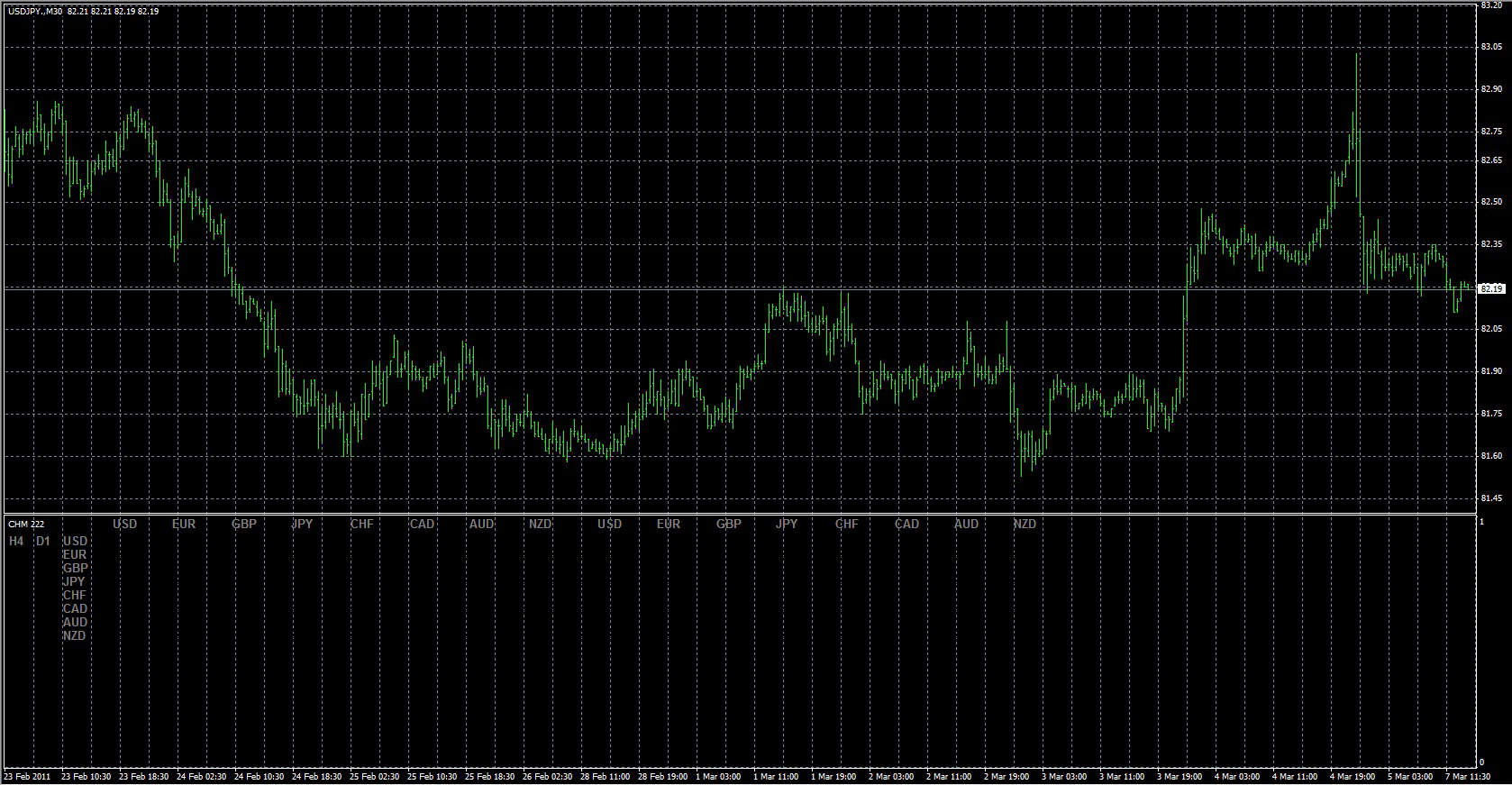Viewport: 1512px width, 785px height.
Task: Click USD in the vertical currency list
Action: pyautogui.click(x=76, y=541)
